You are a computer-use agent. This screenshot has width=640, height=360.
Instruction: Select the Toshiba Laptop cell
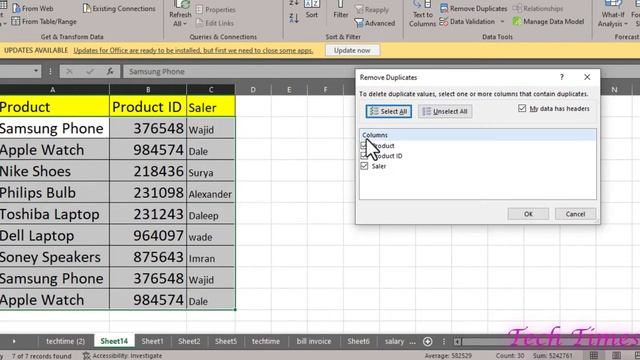click(x=54, y=214)
